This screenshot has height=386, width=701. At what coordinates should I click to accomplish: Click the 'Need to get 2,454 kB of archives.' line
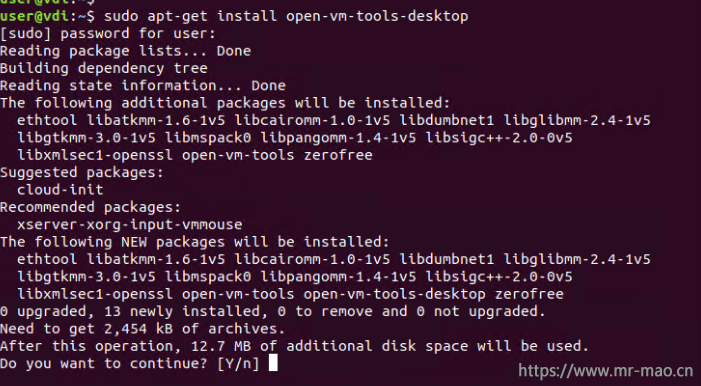(143, 329)
